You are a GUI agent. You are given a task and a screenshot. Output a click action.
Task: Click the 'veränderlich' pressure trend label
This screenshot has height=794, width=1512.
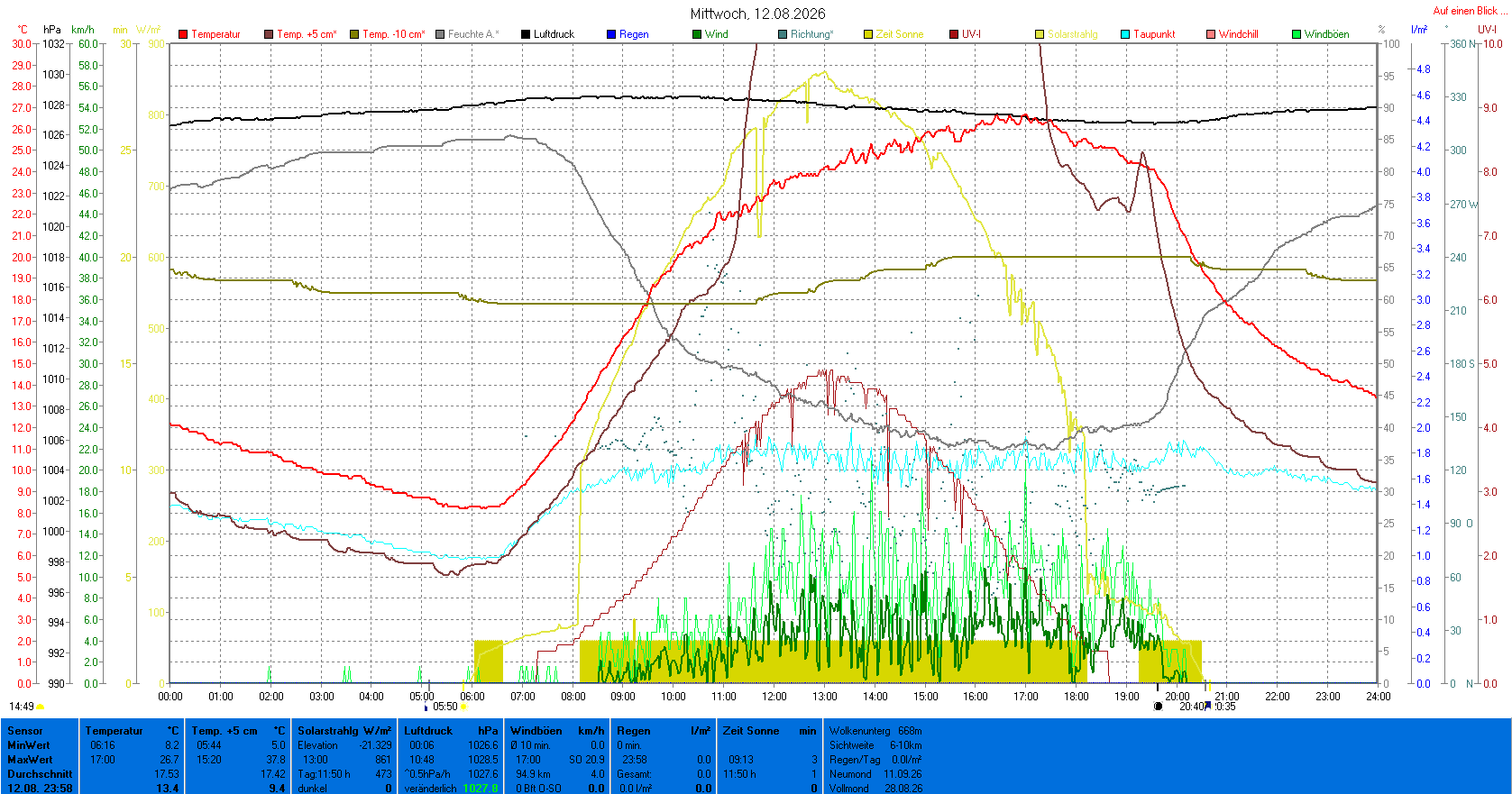pos(431,789)
